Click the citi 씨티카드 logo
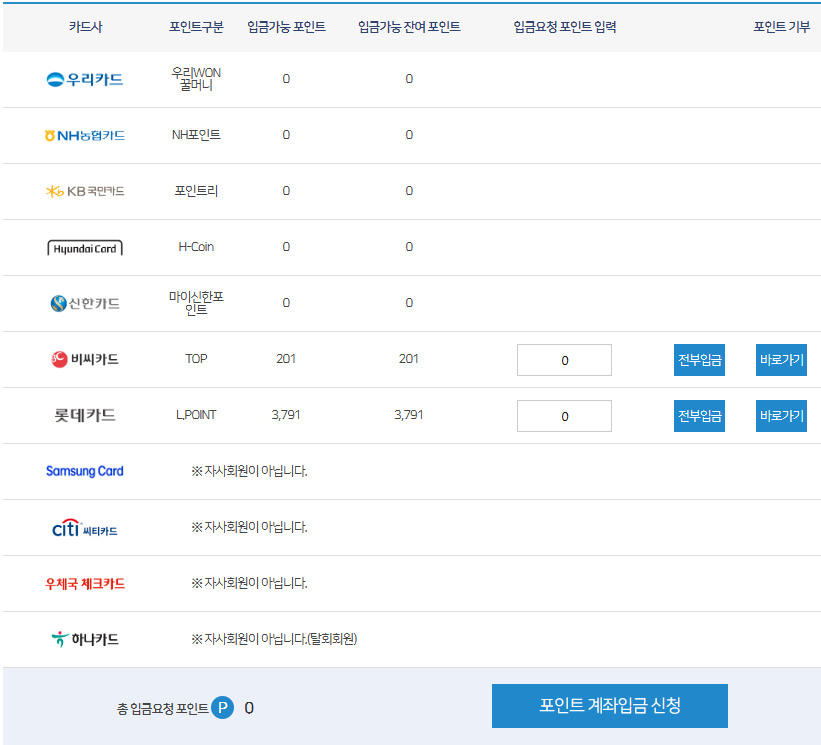The height and width of the screenshot is (745, 821). (x=85, y=528)
